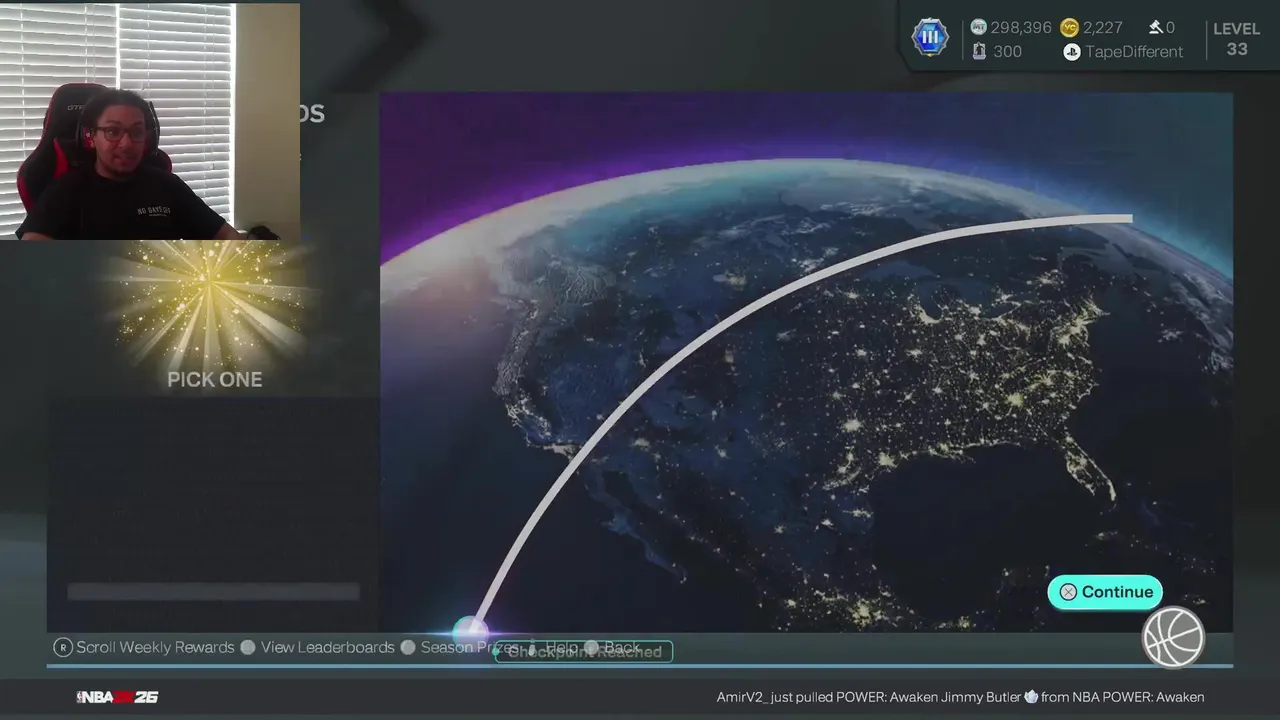Click the PICK ONE reward label
Image resolution: width=1280 pixels, height=720 pixels.
click(215, 379)
